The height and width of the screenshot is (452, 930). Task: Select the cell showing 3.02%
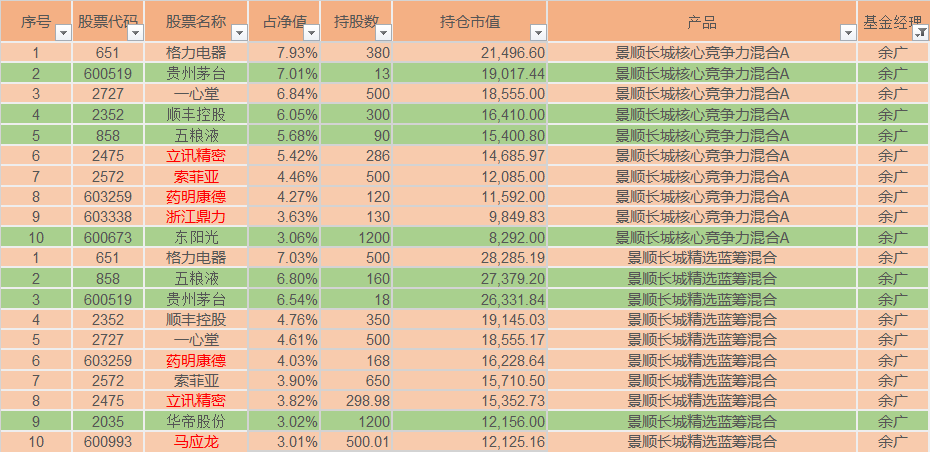(284, 421)
